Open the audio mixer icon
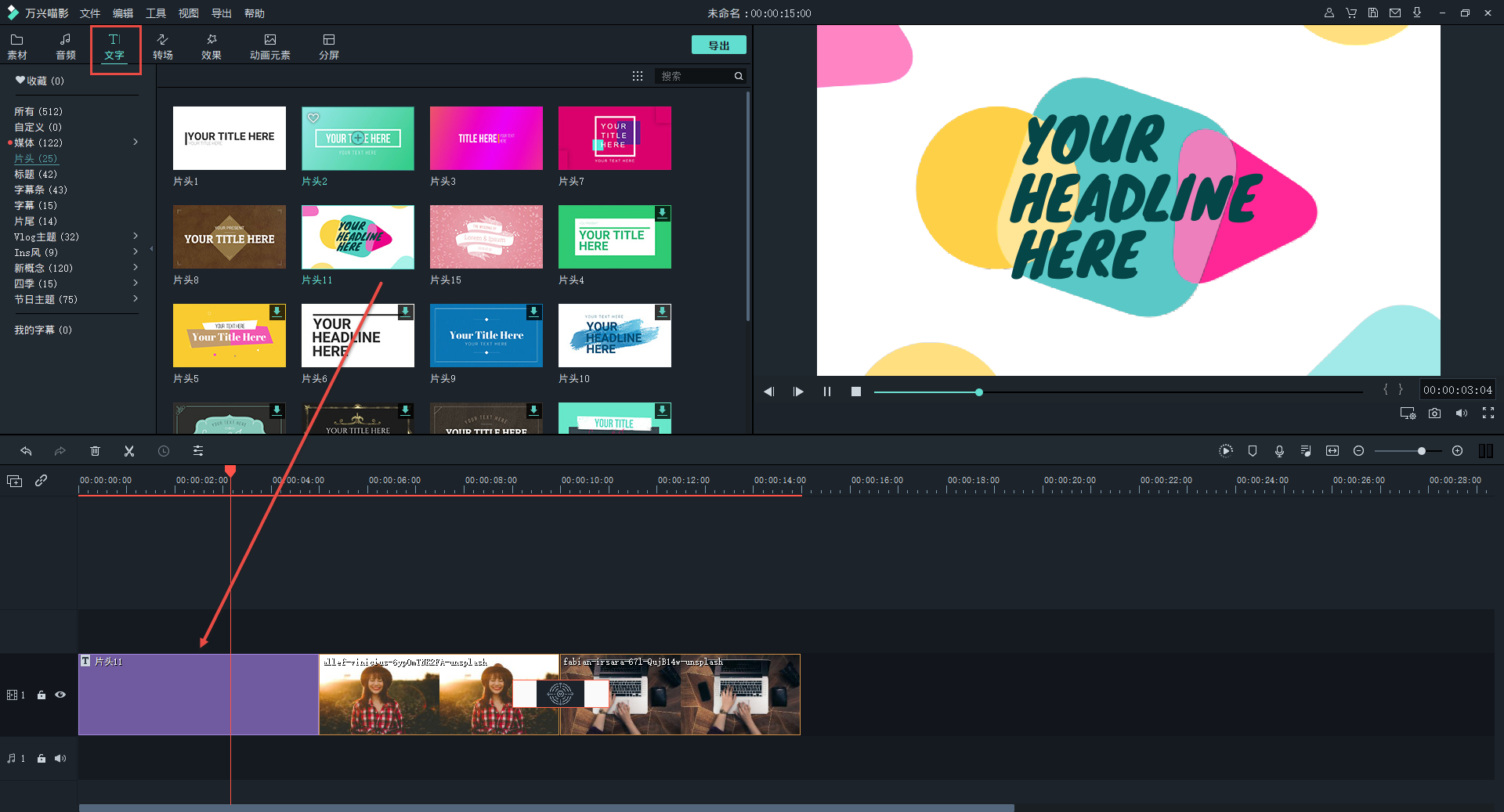 (x=1306, y=451)
